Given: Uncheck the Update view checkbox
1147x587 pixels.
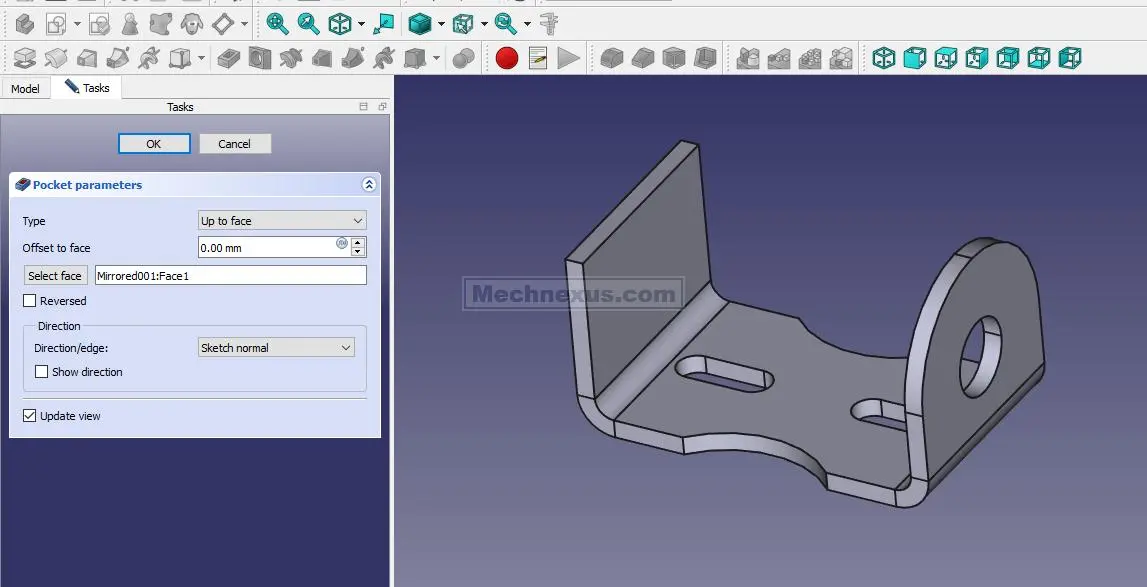Looking at the screenshot, I should (29, 416).
